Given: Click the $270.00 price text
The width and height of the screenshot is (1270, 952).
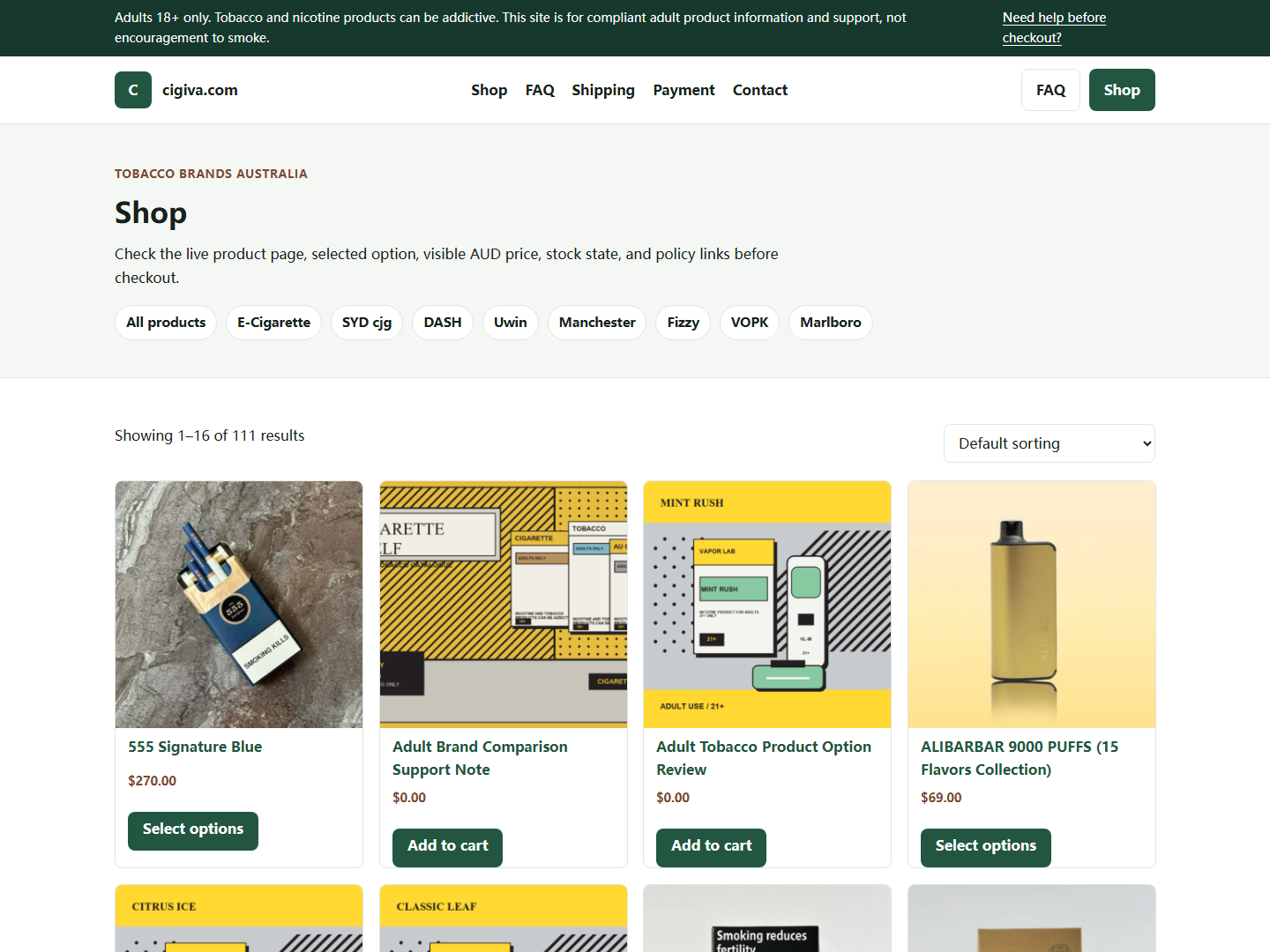Looking at the screenshot, I should point(152,781).
